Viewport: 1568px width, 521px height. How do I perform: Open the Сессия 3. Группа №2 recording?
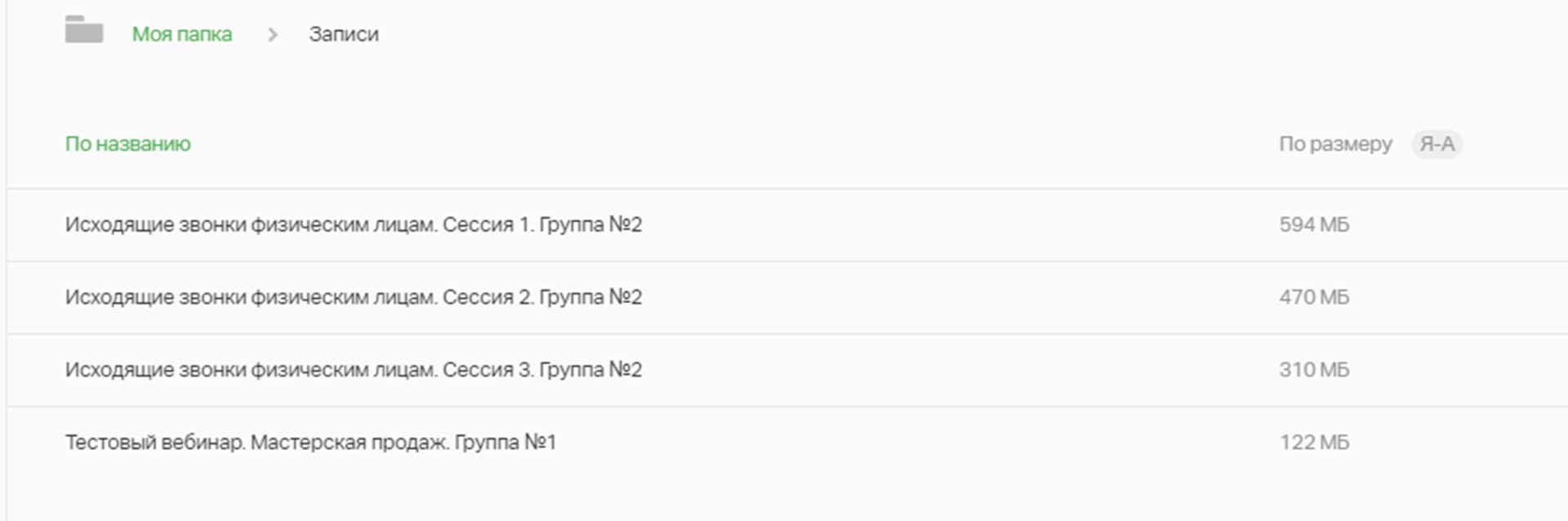(354, 370)
